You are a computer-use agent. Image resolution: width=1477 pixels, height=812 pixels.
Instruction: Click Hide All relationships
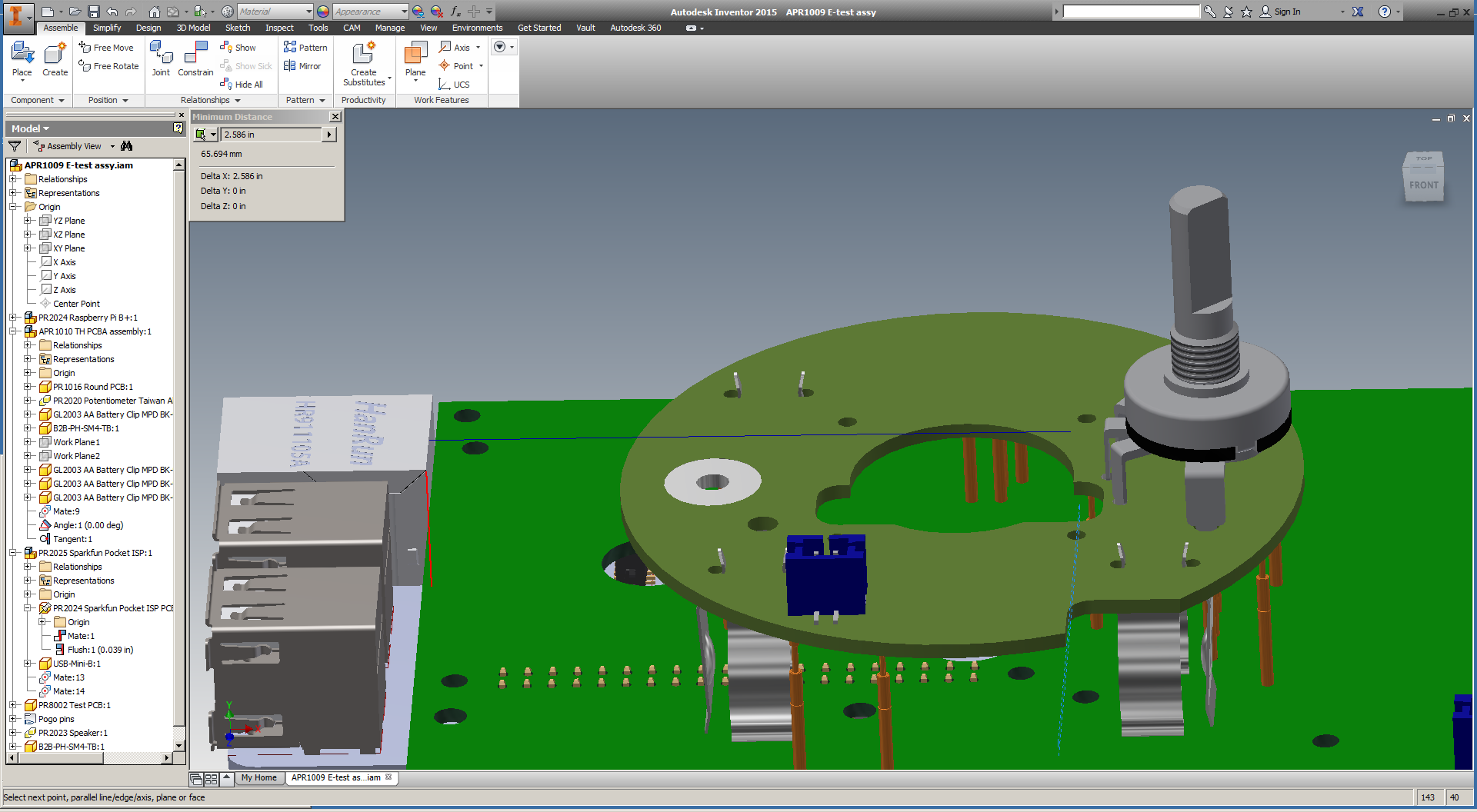[x=241, y=85]
